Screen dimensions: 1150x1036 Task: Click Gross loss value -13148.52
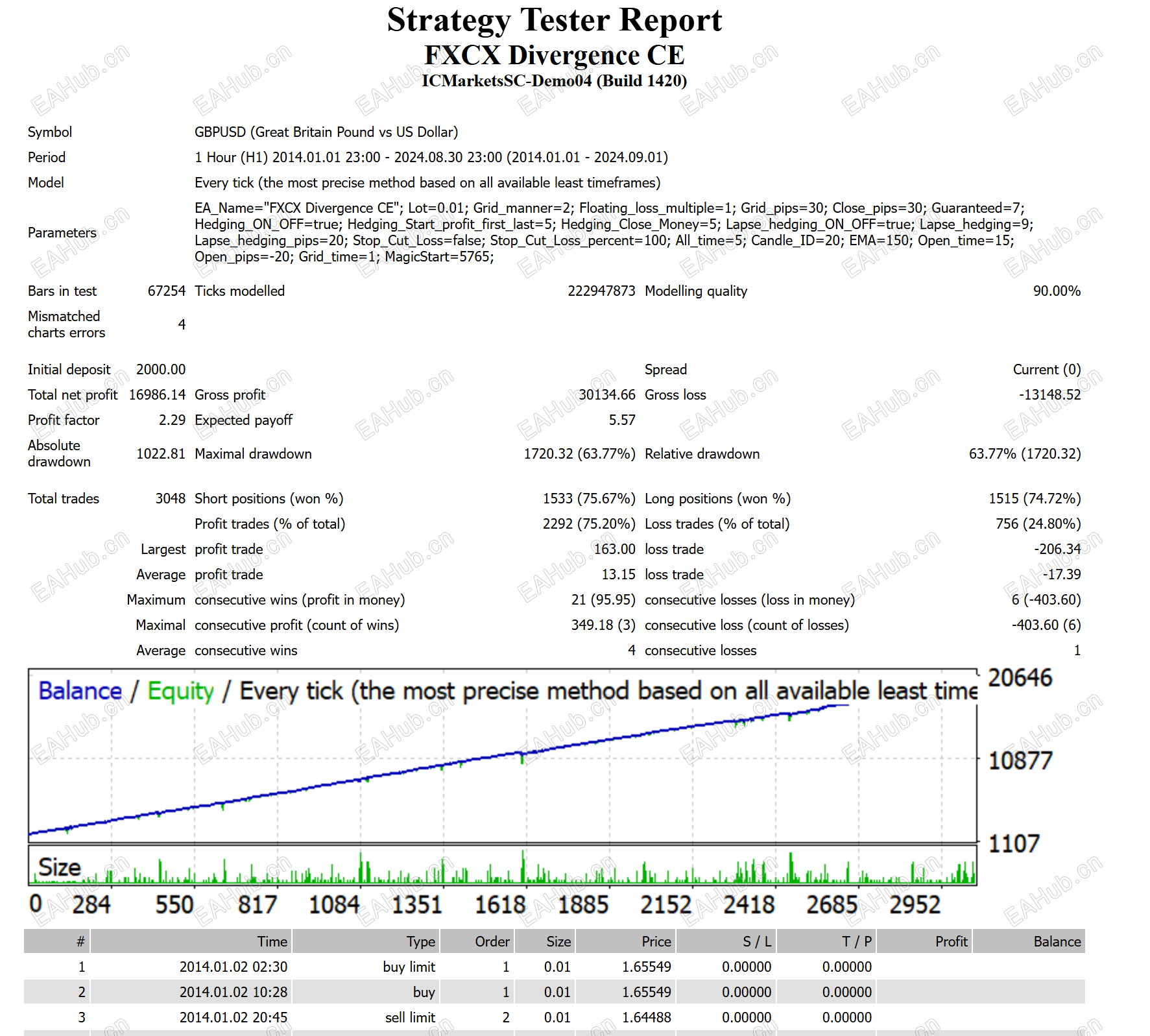(x=1049, y=395)
